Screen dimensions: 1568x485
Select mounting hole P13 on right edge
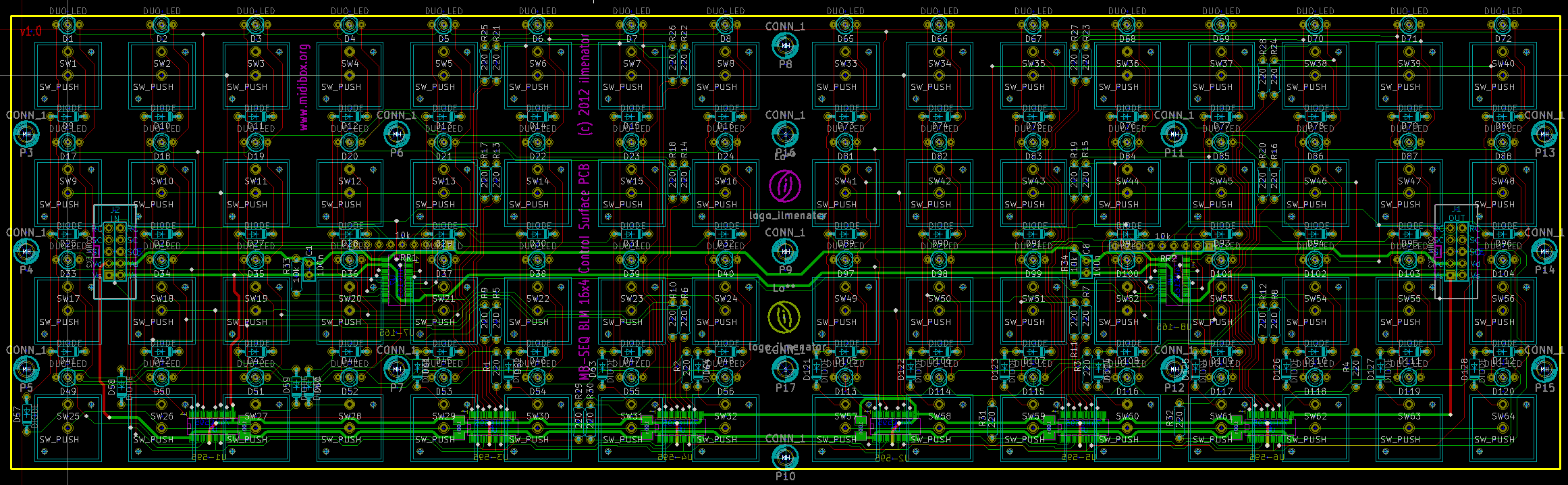[x=1544, y=135]
